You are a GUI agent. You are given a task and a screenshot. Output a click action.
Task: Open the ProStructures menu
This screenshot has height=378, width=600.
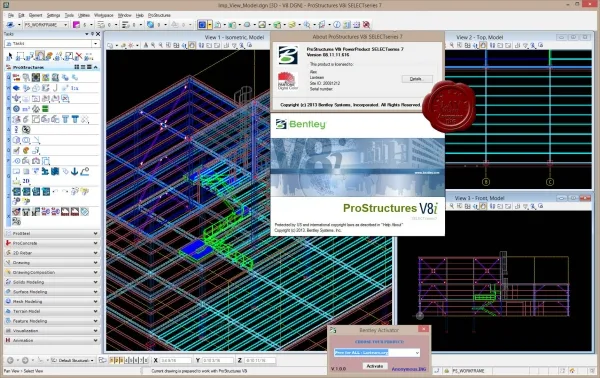159,15
